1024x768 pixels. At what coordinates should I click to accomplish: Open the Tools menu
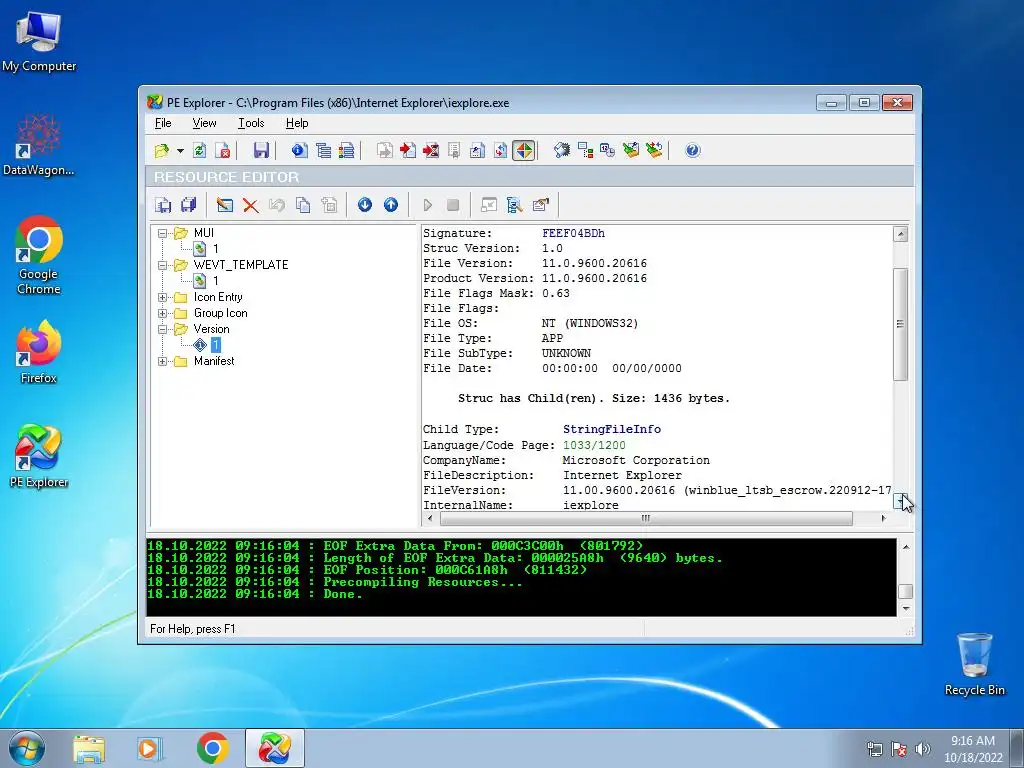251,123
